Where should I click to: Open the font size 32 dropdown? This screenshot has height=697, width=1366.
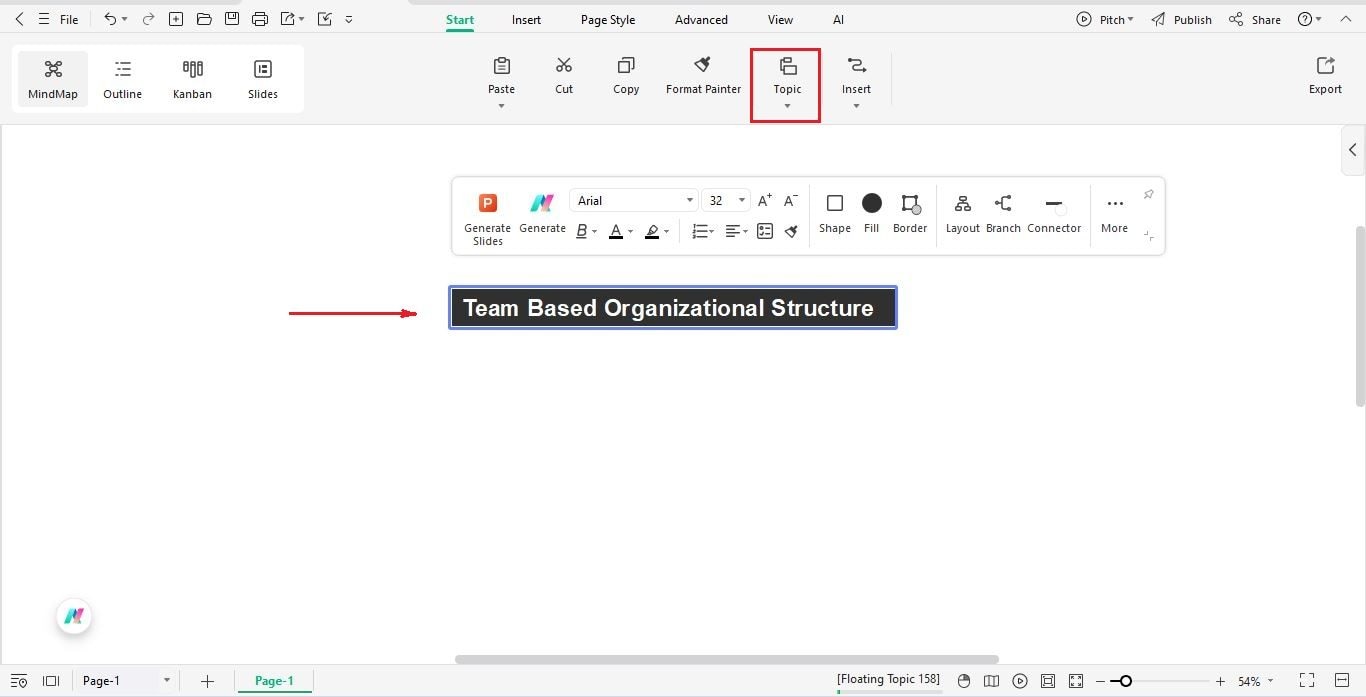point(725,201)
